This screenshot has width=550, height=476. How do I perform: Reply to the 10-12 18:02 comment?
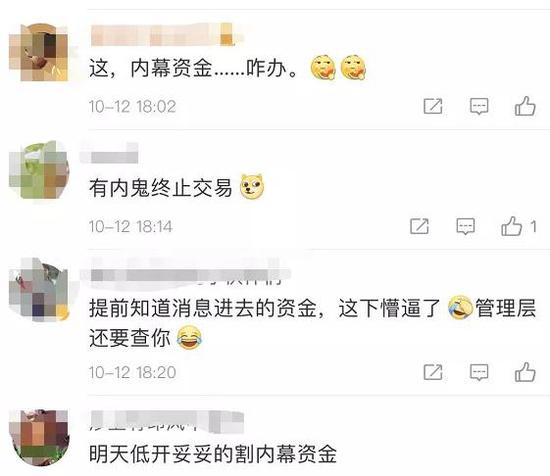479,106
